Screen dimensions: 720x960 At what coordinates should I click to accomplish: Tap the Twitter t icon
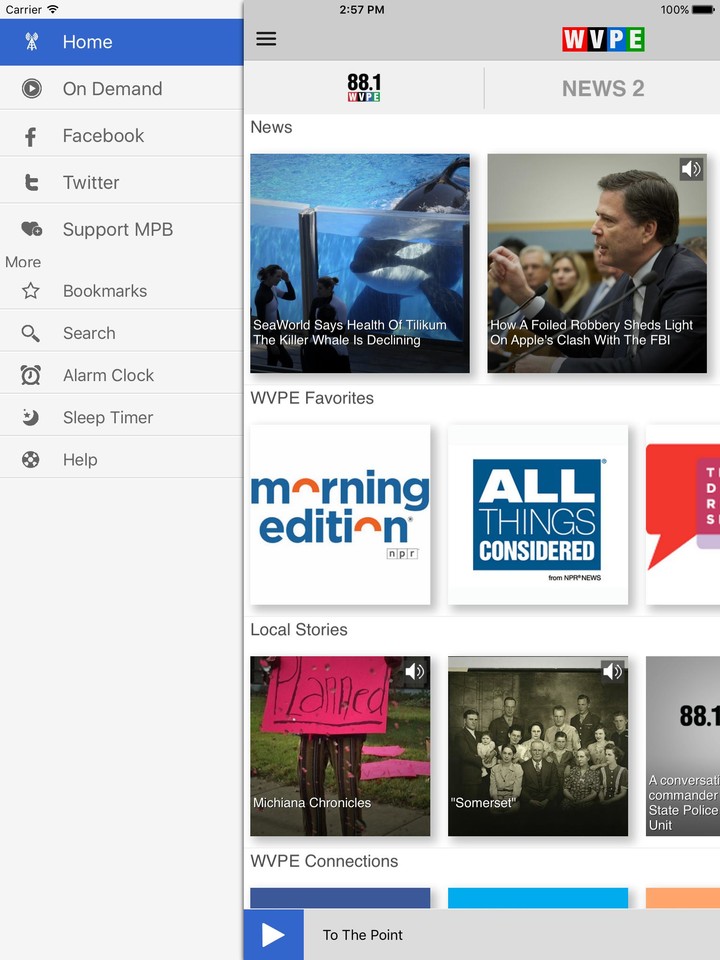pyautogui.click(x=31, y=182)
